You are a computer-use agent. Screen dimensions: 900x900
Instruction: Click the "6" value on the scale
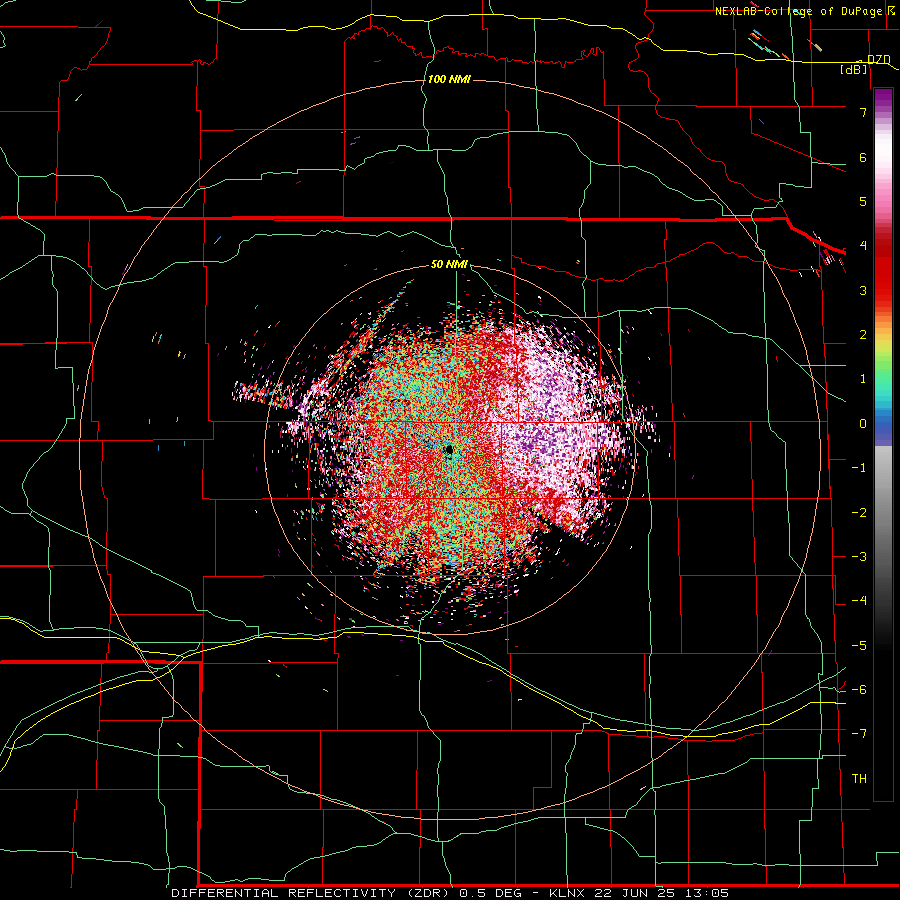863,157
